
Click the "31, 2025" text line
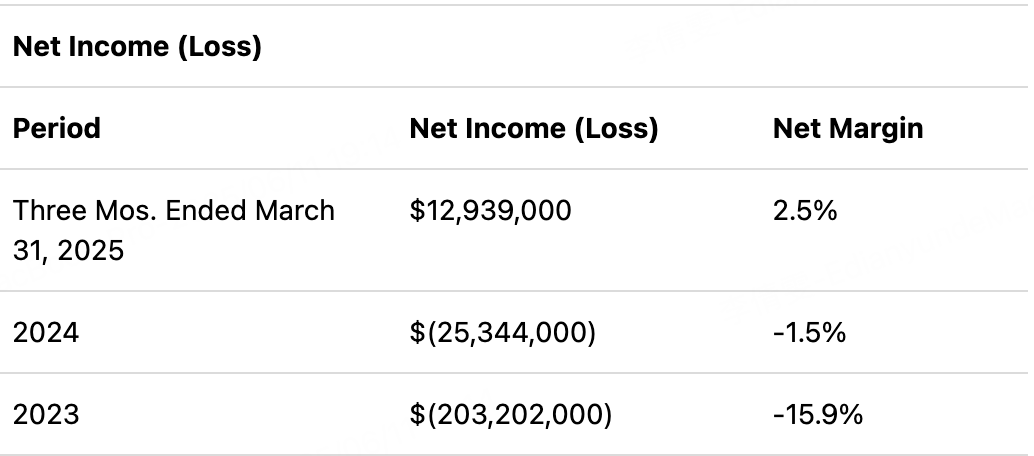pos(69,251)
